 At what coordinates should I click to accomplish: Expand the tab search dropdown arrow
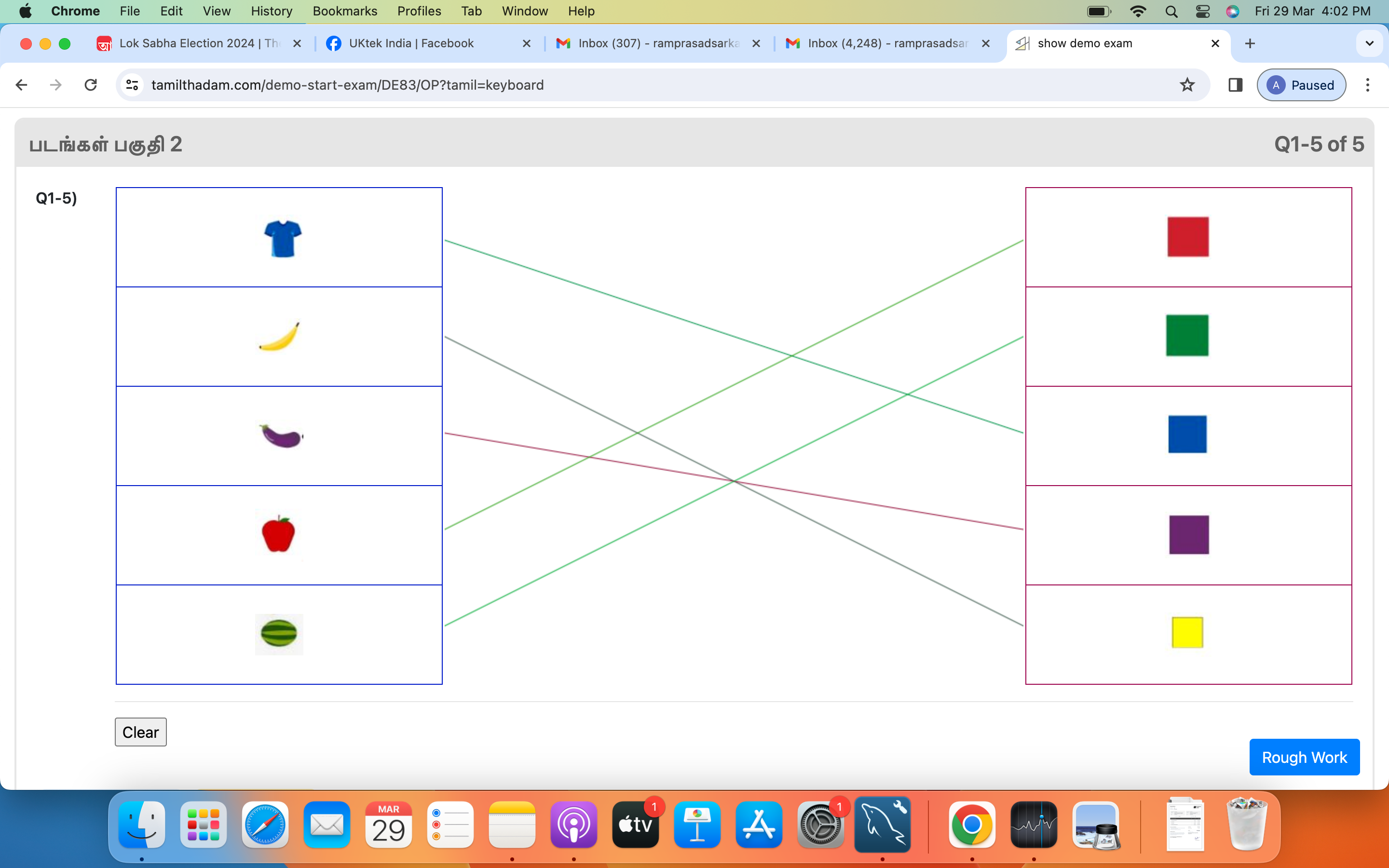[x=1369, y=43]
